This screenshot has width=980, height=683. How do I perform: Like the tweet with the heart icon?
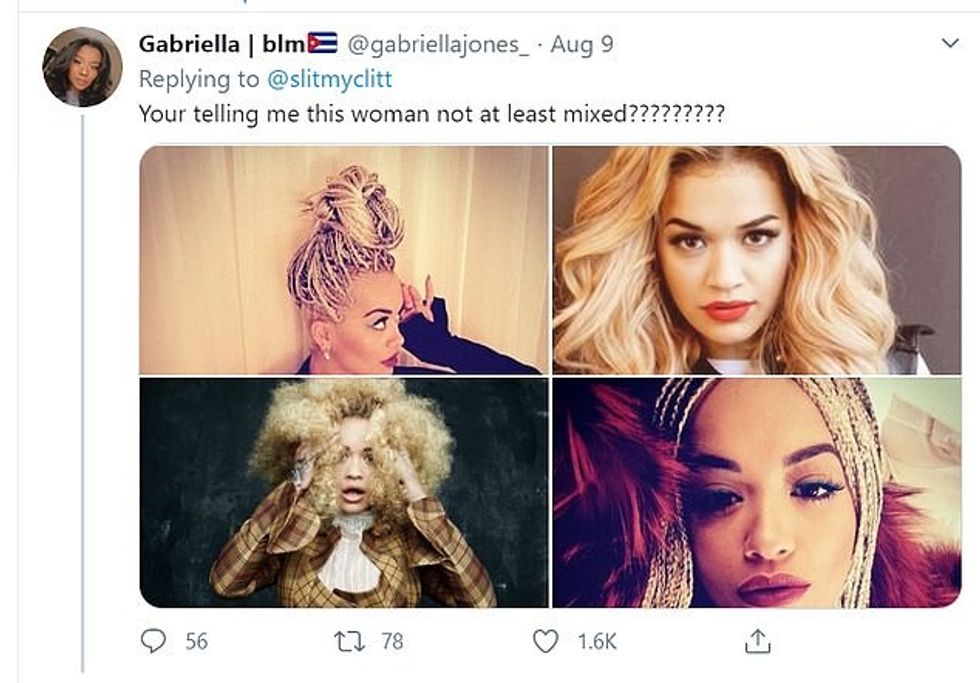pyautogui.click(x=545, y=641)
